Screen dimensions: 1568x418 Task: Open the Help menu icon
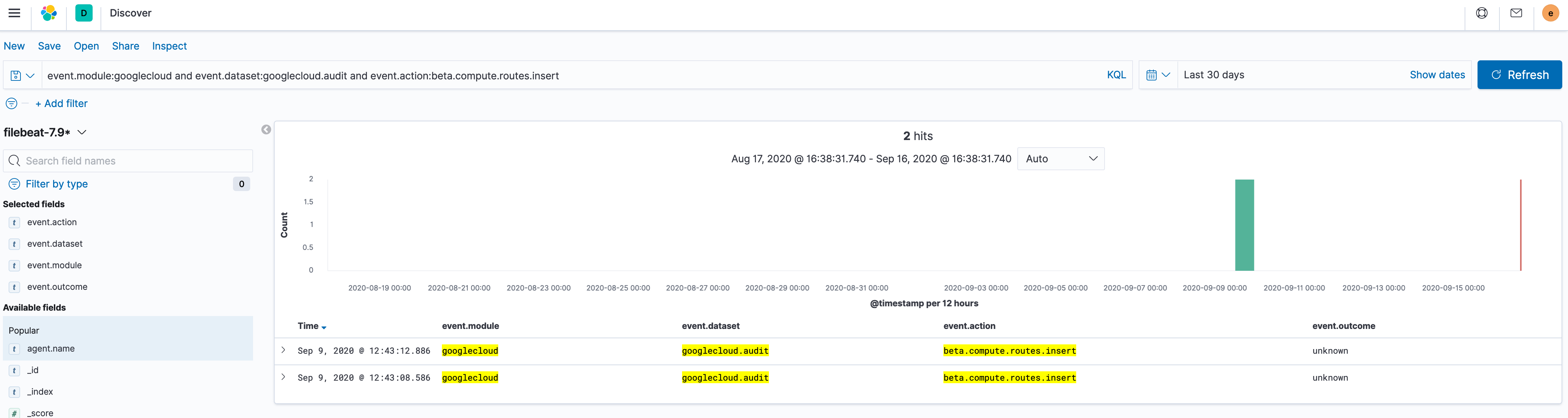1481,13
